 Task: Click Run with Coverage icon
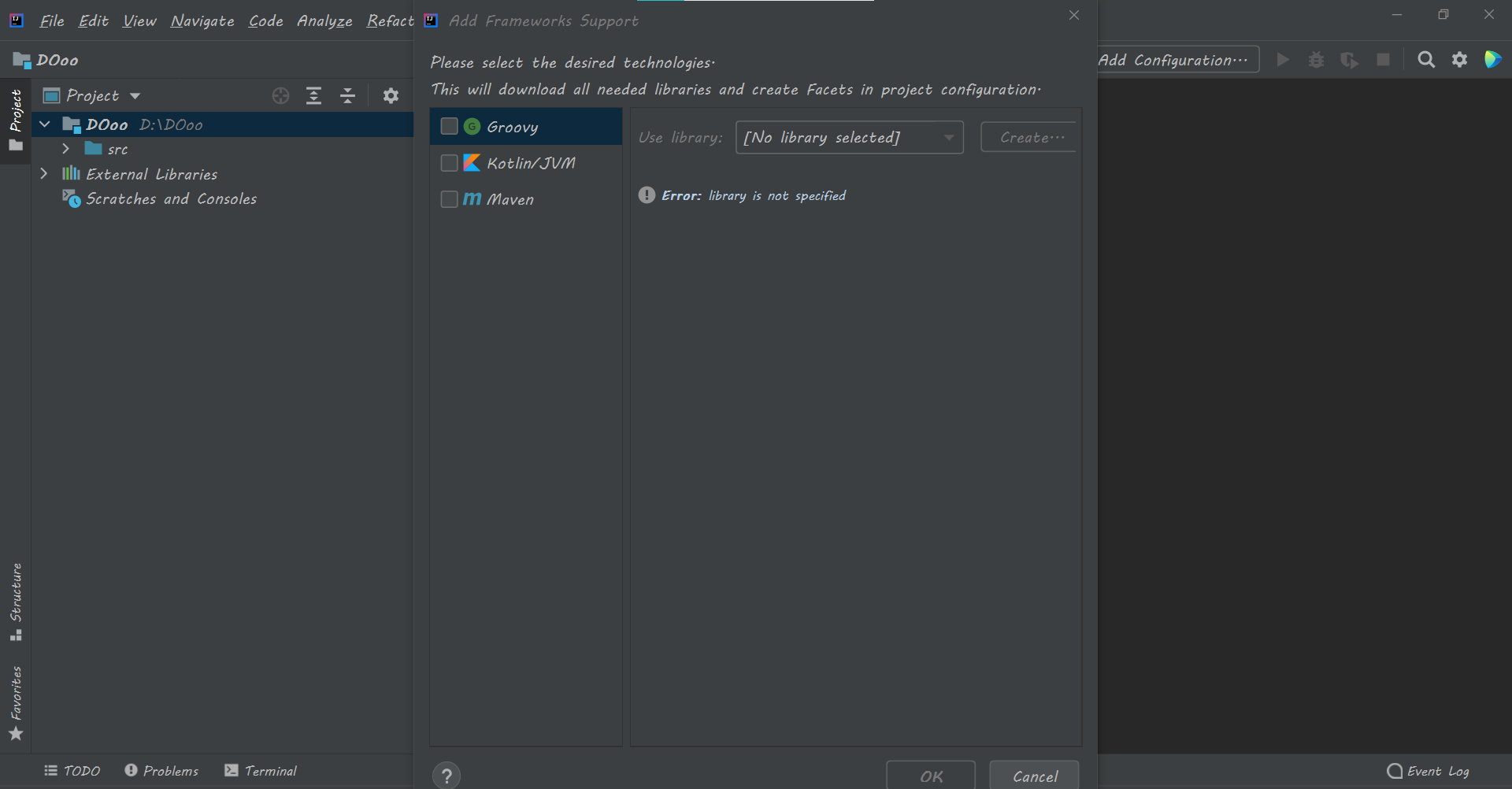tap(1349, 60)
